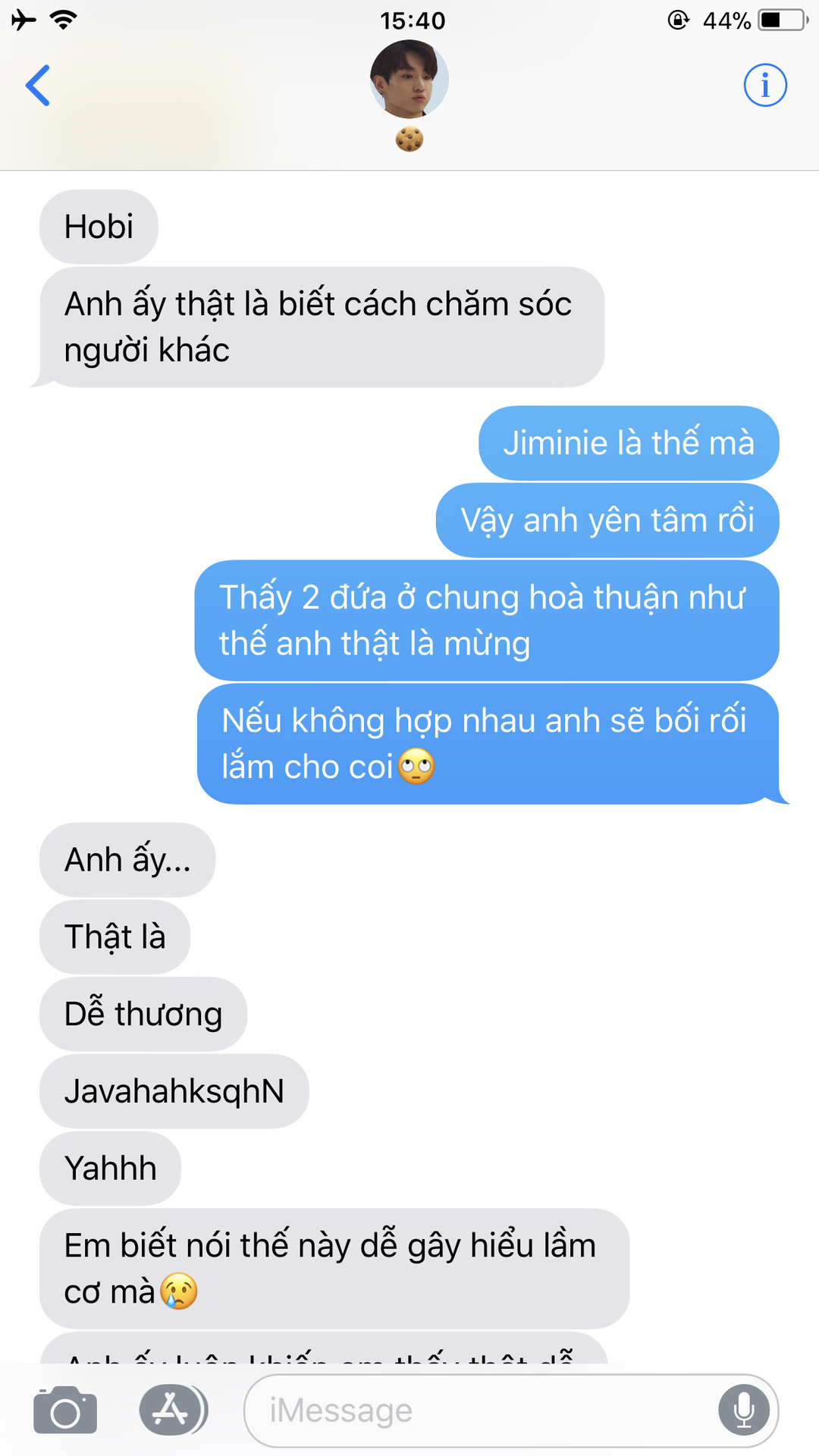Open the camera to attach a photo
819x1456 pixels.
65,1410
